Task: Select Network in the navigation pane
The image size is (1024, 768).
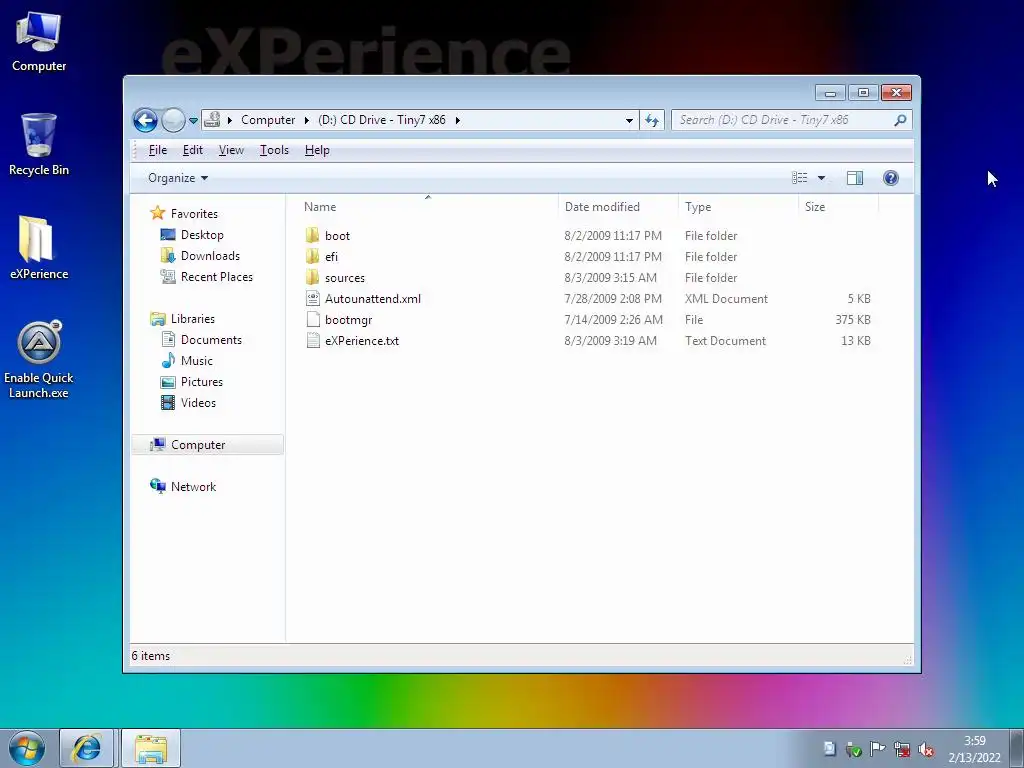Action: (x=193, y=487)
